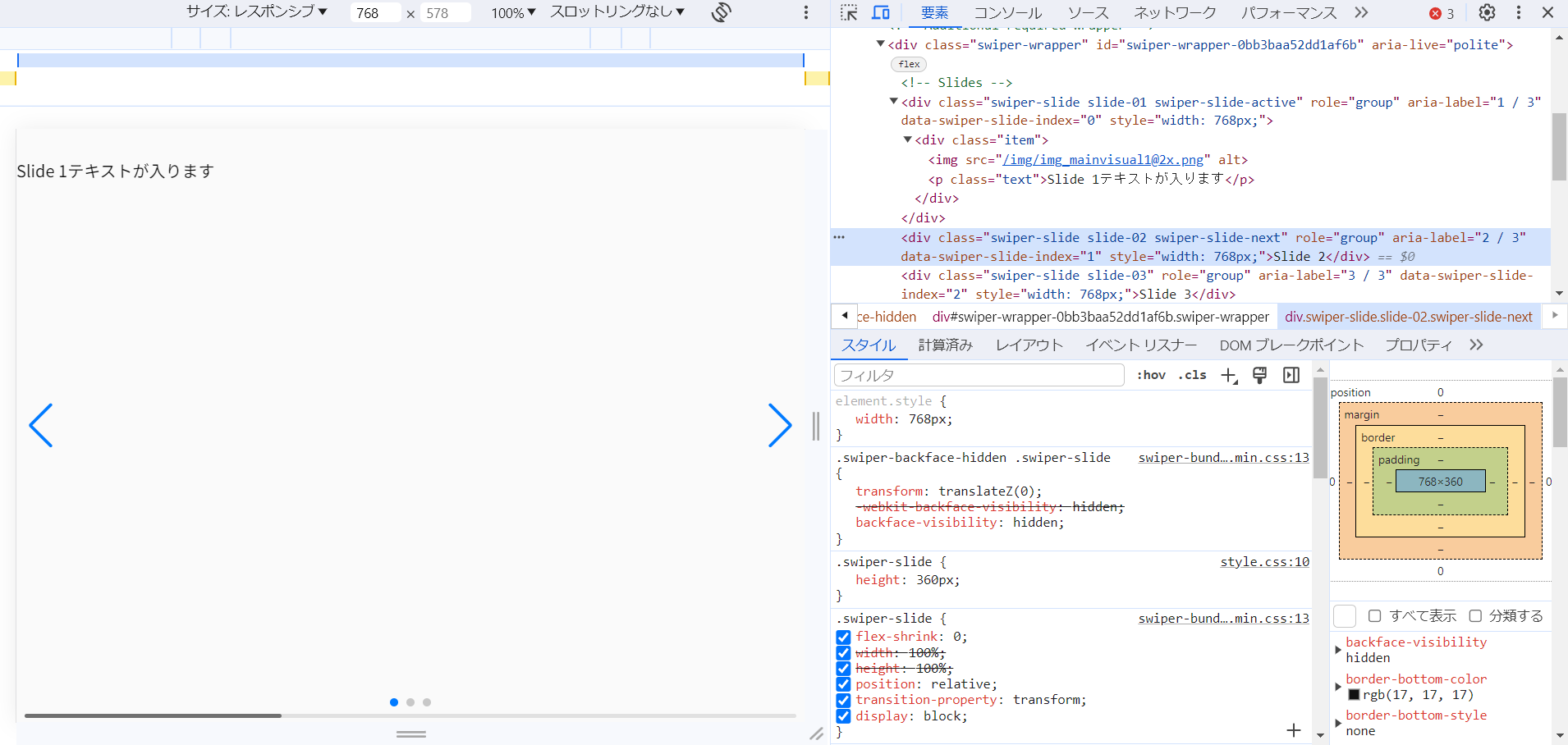Click the フィルタ styles filter field
The image size is (1568, 745).
979,375
